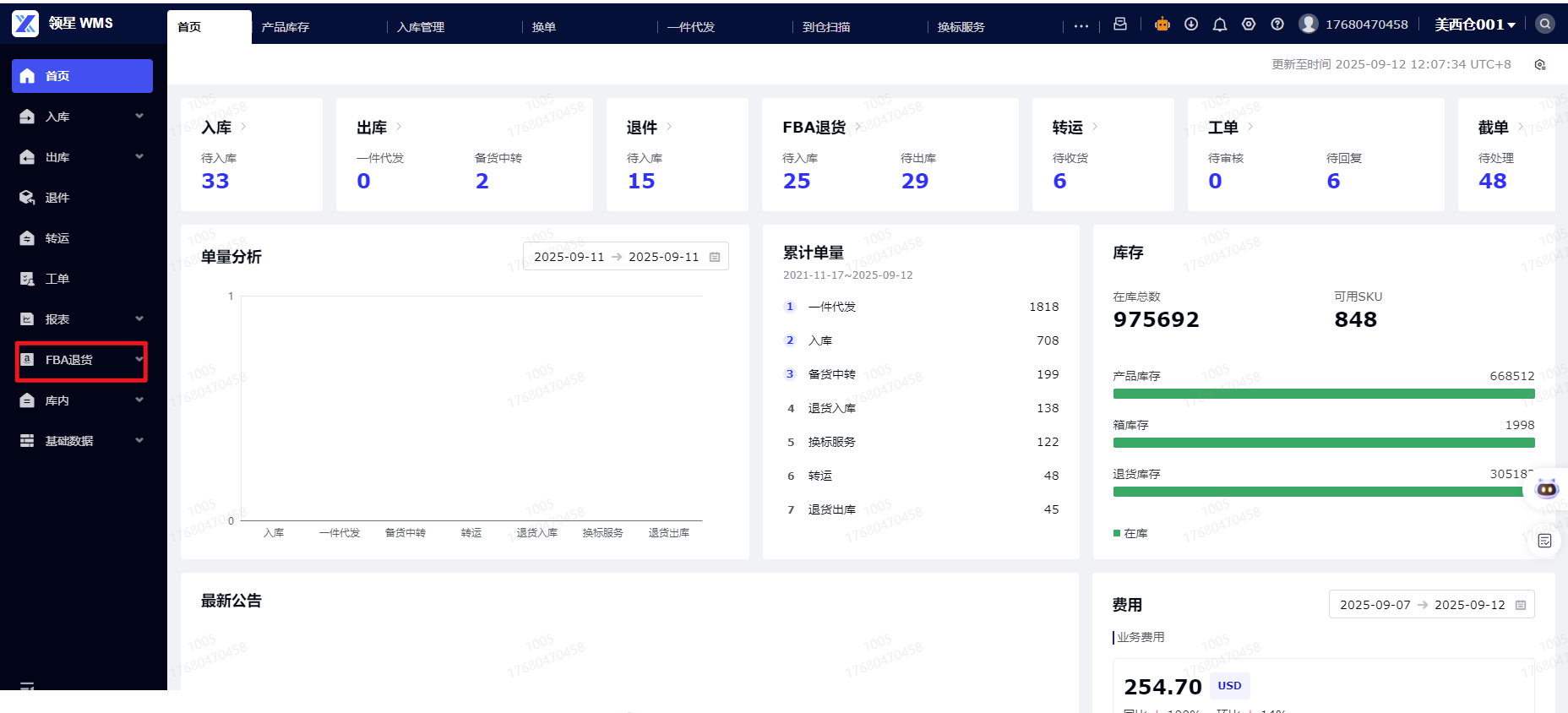The width and height of the screenshot is (1568, 713).
Task: Switch to the 到仓扫描 tab
Action: (826, 27)
